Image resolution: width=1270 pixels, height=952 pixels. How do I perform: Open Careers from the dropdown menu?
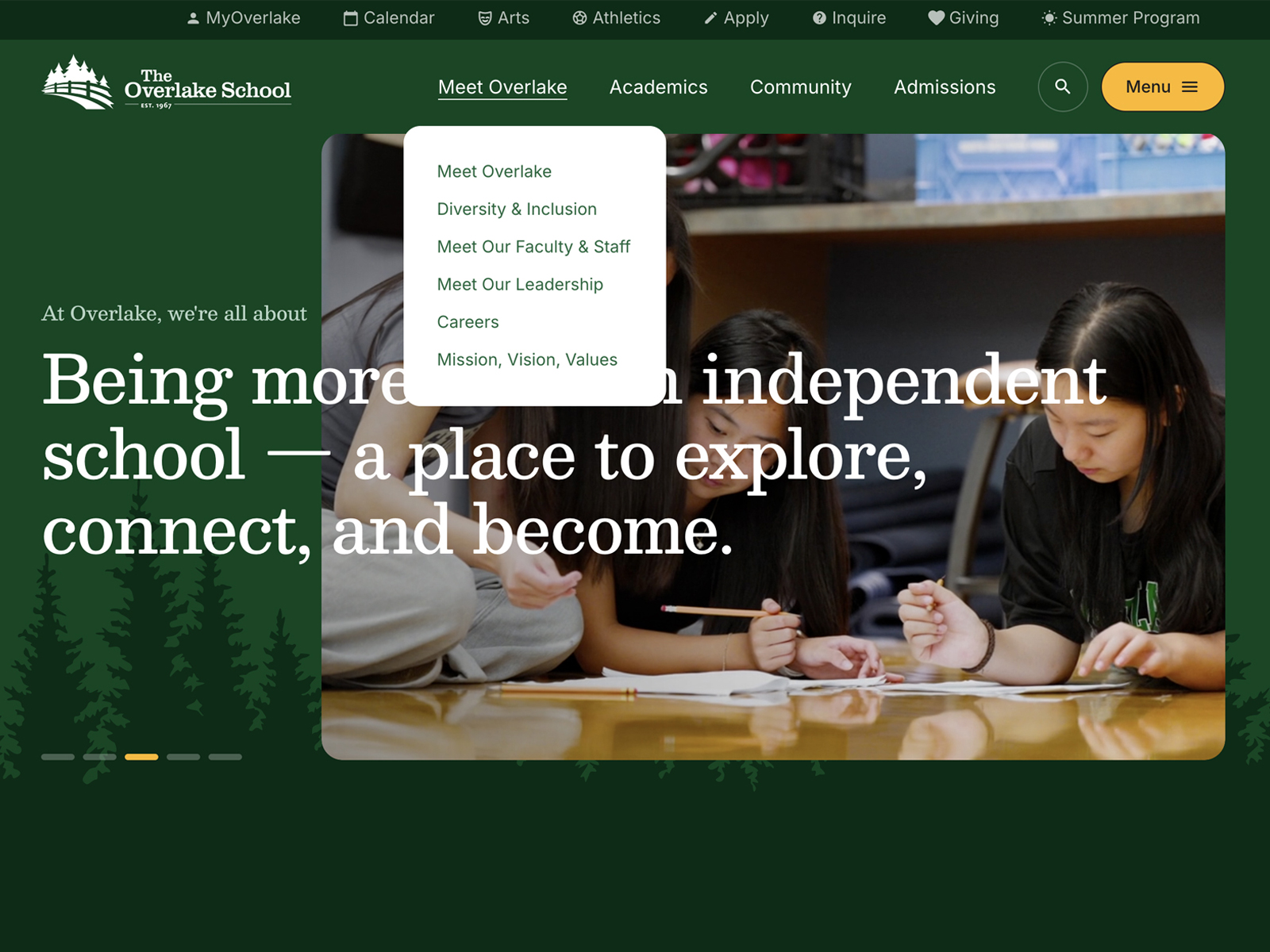468,322
